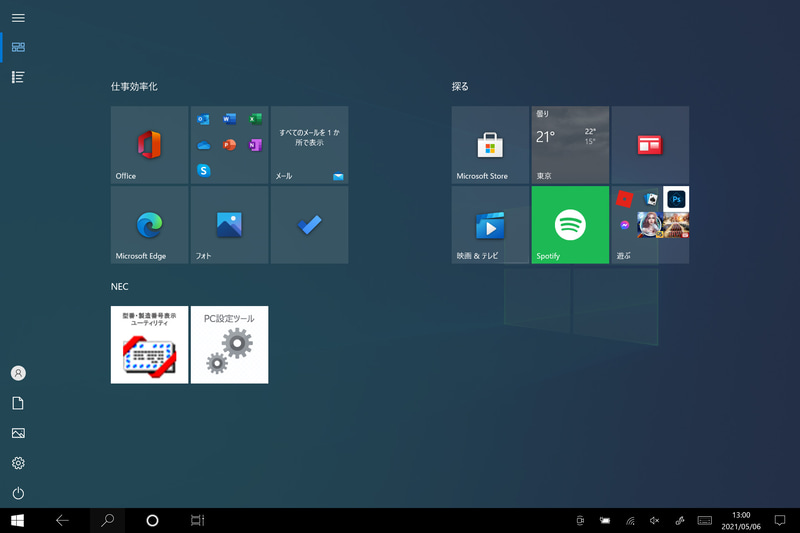
Task: Click the メール mail live tile
Action: pyautogui.click(x=309, y=145)
